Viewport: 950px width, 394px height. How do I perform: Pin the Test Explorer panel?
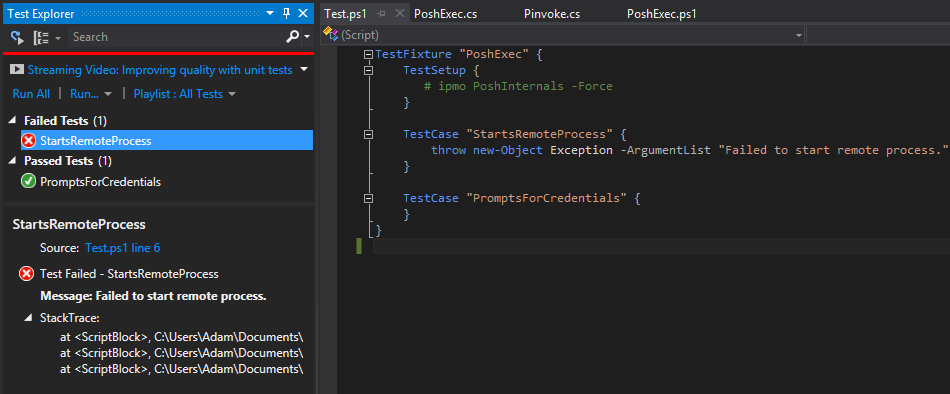(287, 13)
